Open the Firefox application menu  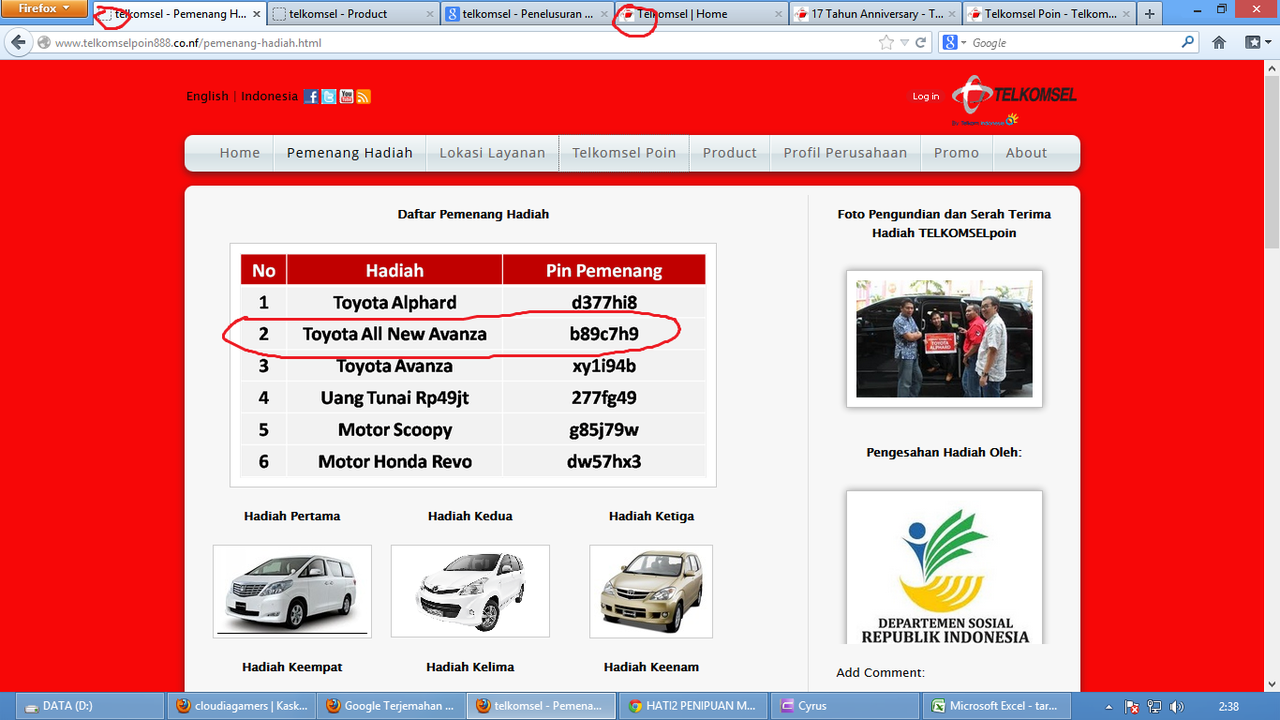coord(44,9)
